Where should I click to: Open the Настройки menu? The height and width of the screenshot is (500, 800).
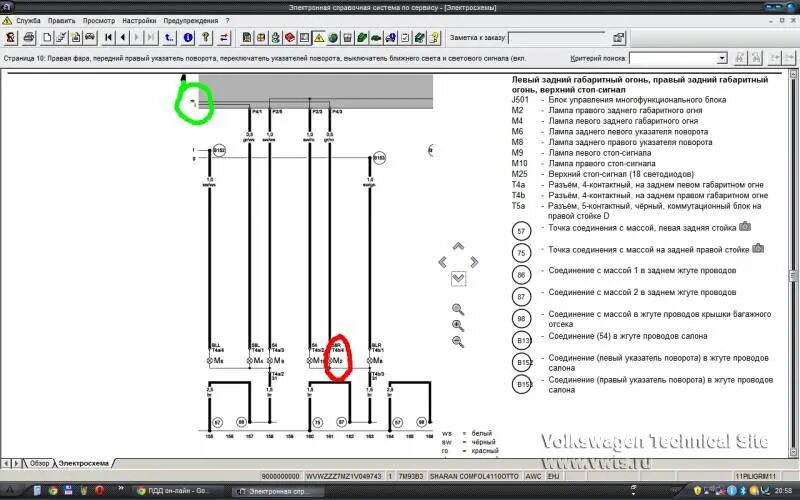pyautogui.click(x=139, y=21)
